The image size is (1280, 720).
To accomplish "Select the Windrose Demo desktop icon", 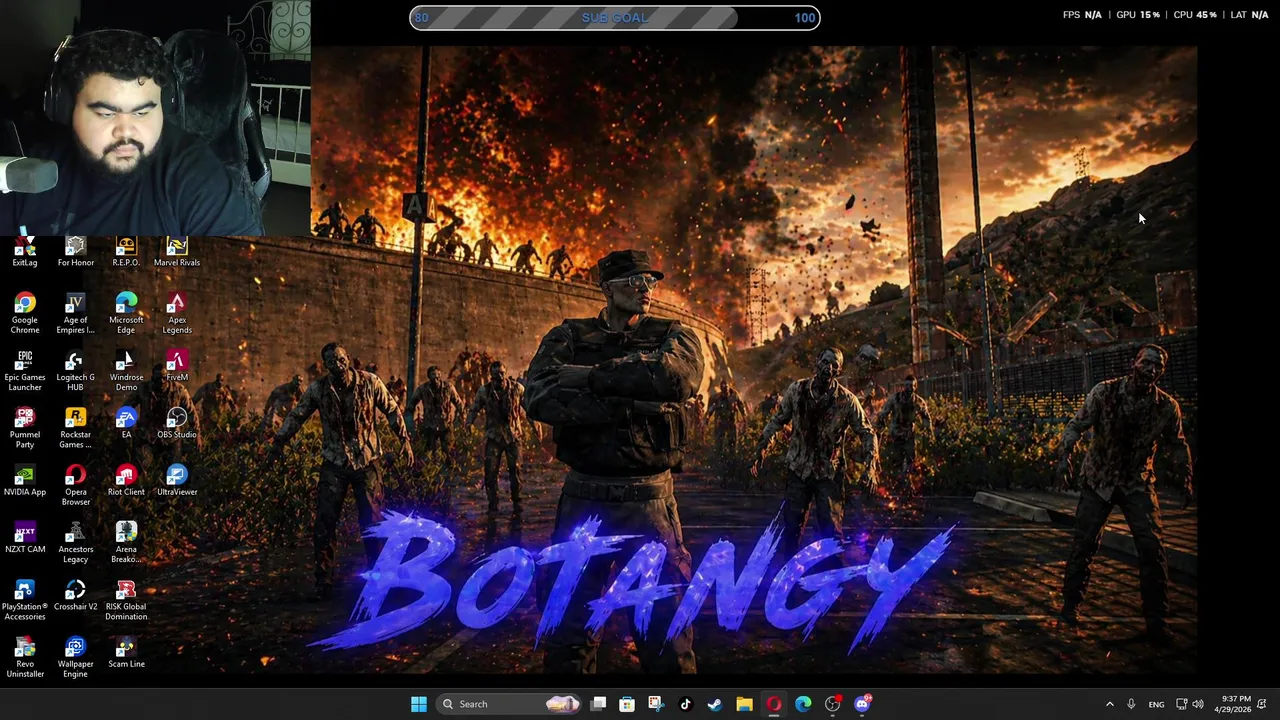I will (126, 371).
